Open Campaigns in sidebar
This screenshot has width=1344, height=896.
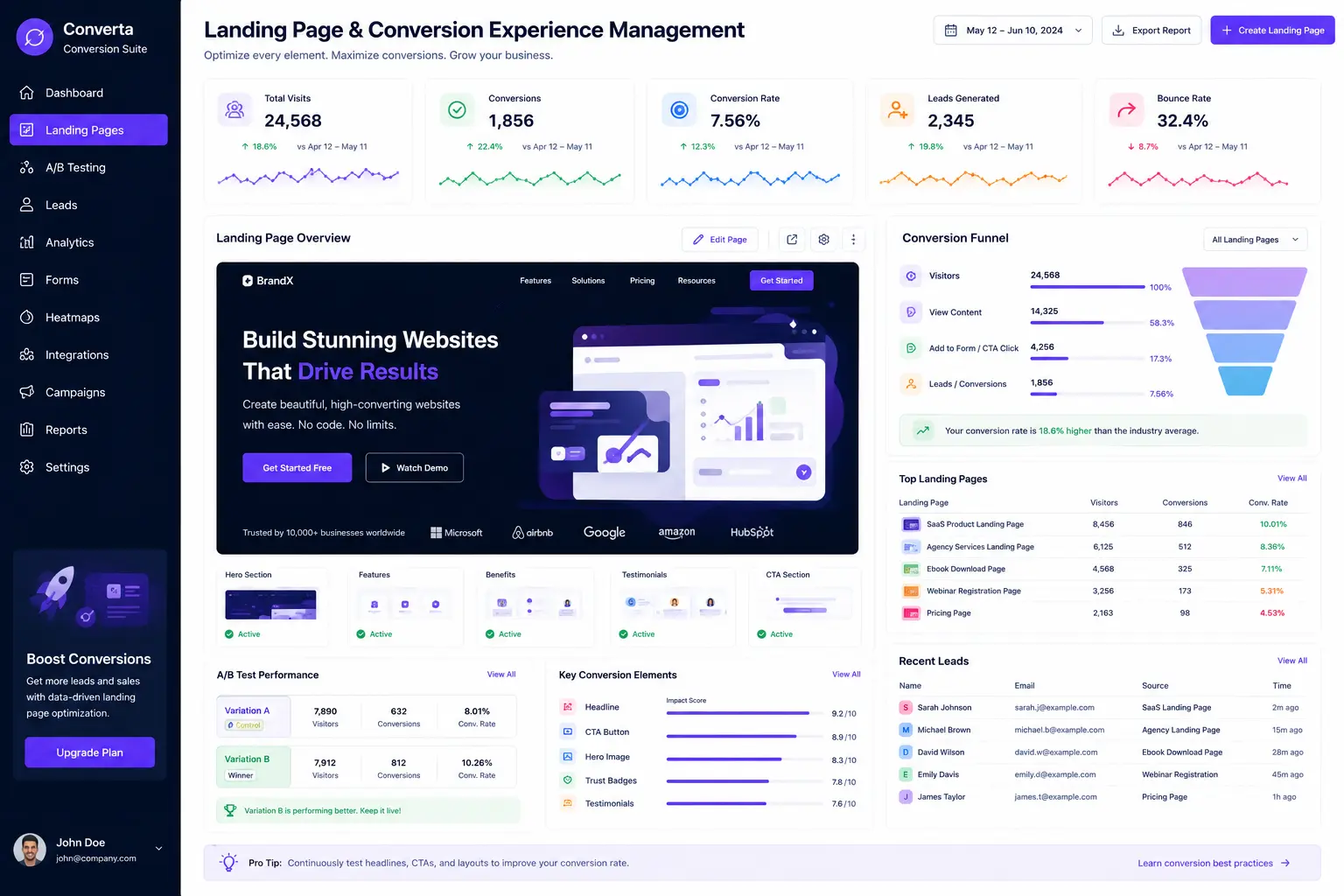click(x=88, y=392)
